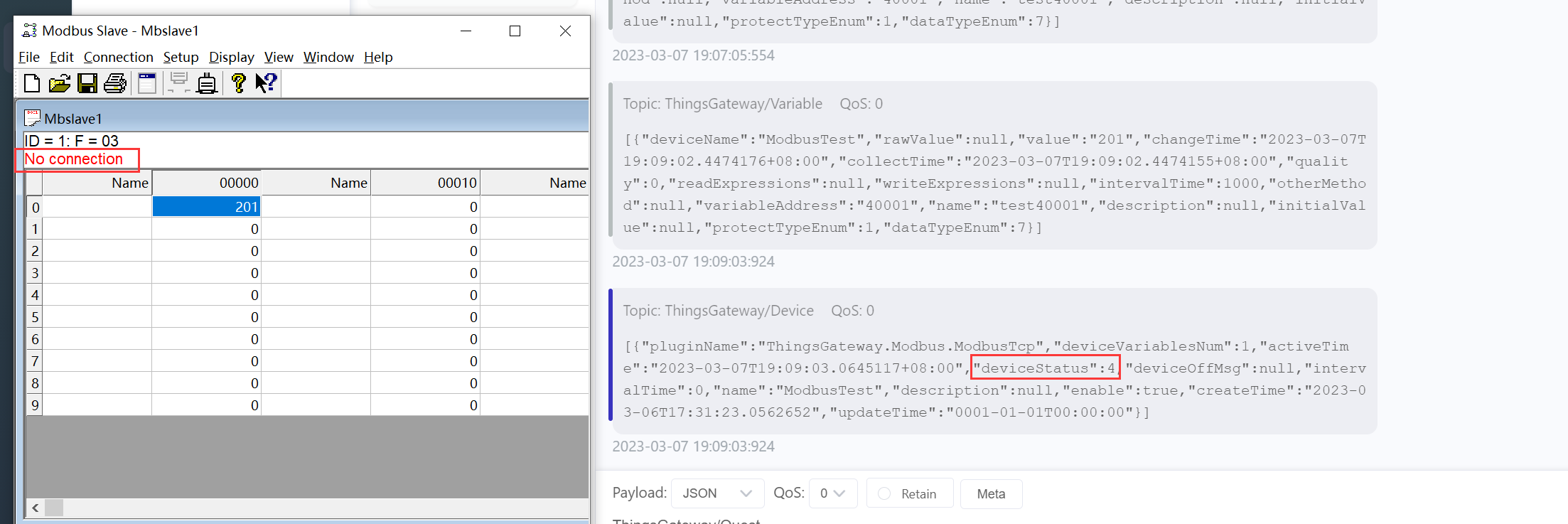Image resolution: width=1568 pixels, height=524 pixels.
Task: Open the Setup menu
Action: pyautogui.click(x=181, y=57)
